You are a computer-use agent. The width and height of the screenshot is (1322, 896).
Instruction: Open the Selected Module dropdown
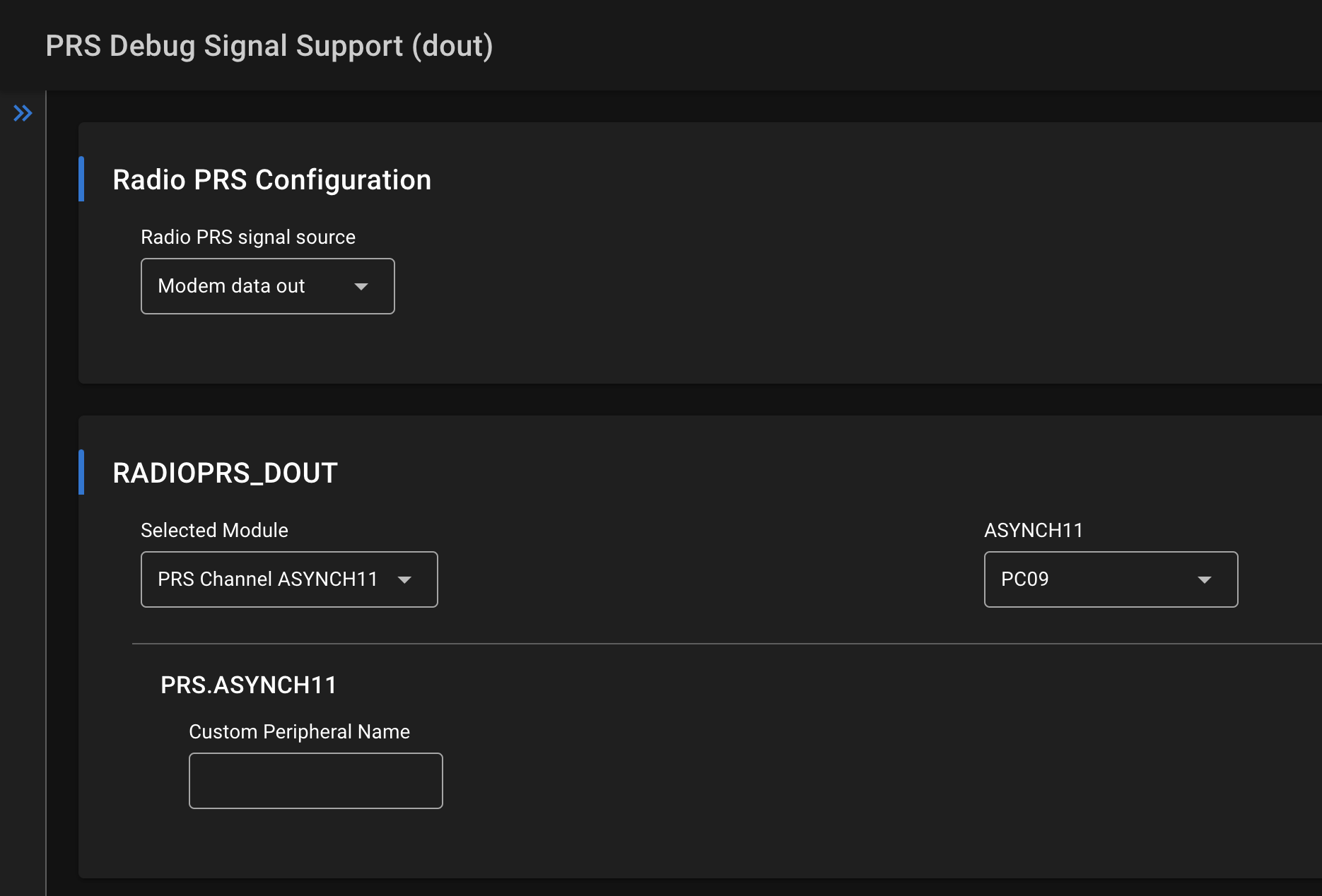[x=288, y=579]
